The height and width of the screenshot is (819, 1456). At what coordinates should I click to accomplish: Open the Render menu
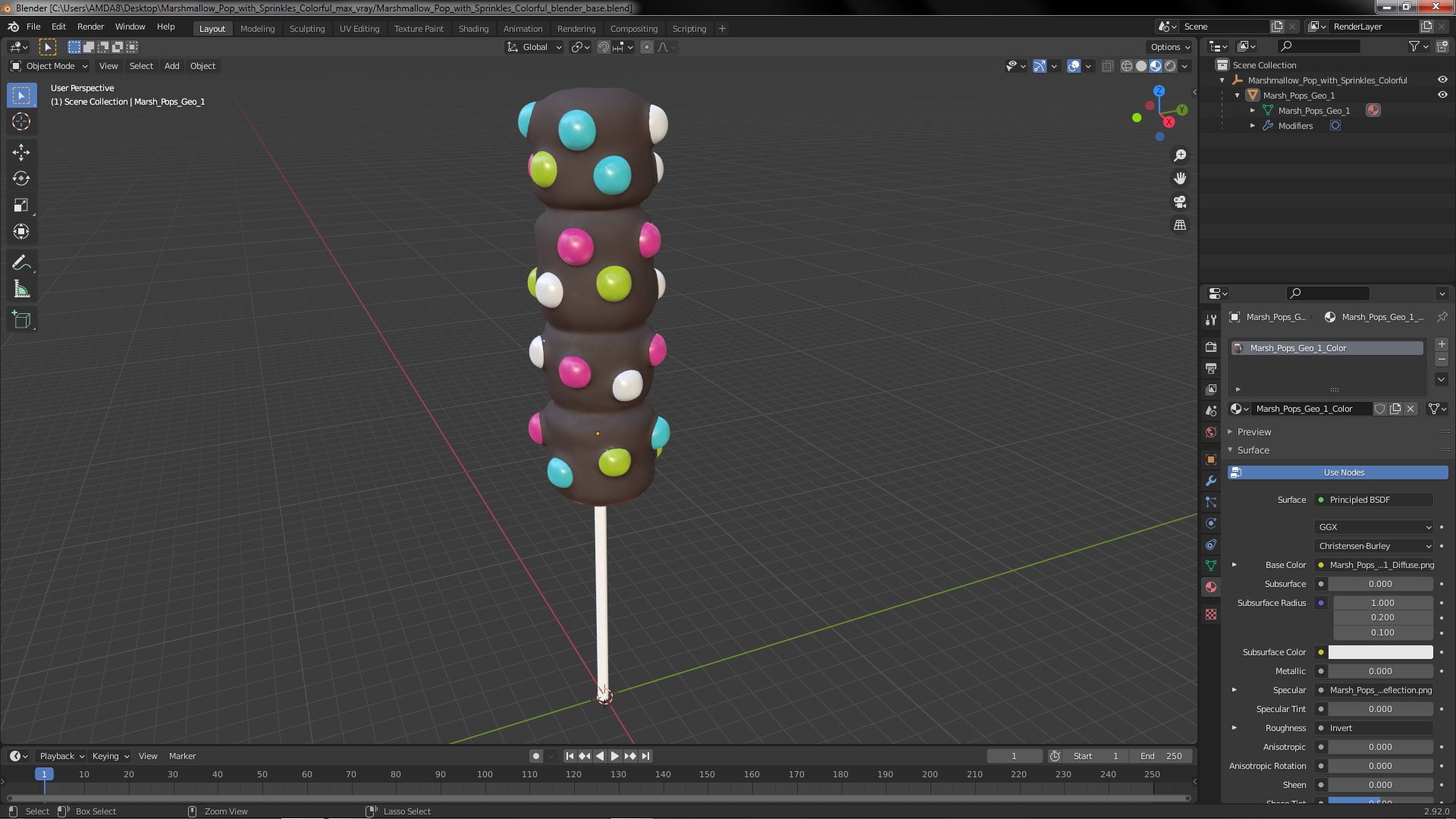(x=90, y=27)
